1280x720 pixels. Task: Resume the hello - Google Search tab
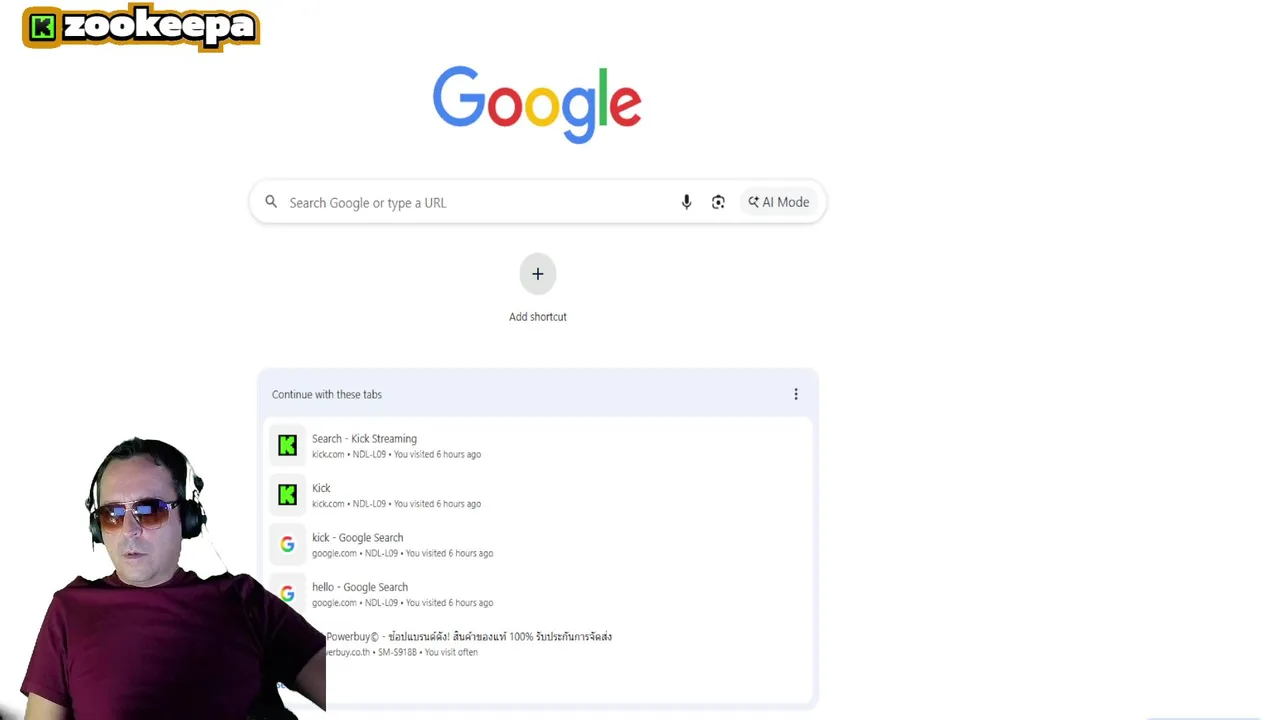coord(538,594)
